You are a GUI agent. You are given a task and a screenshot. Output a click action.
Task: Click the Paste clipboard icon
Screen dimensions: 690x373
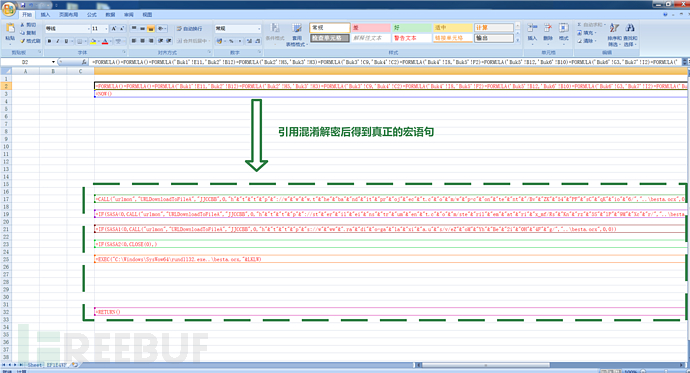coord(10,28)
